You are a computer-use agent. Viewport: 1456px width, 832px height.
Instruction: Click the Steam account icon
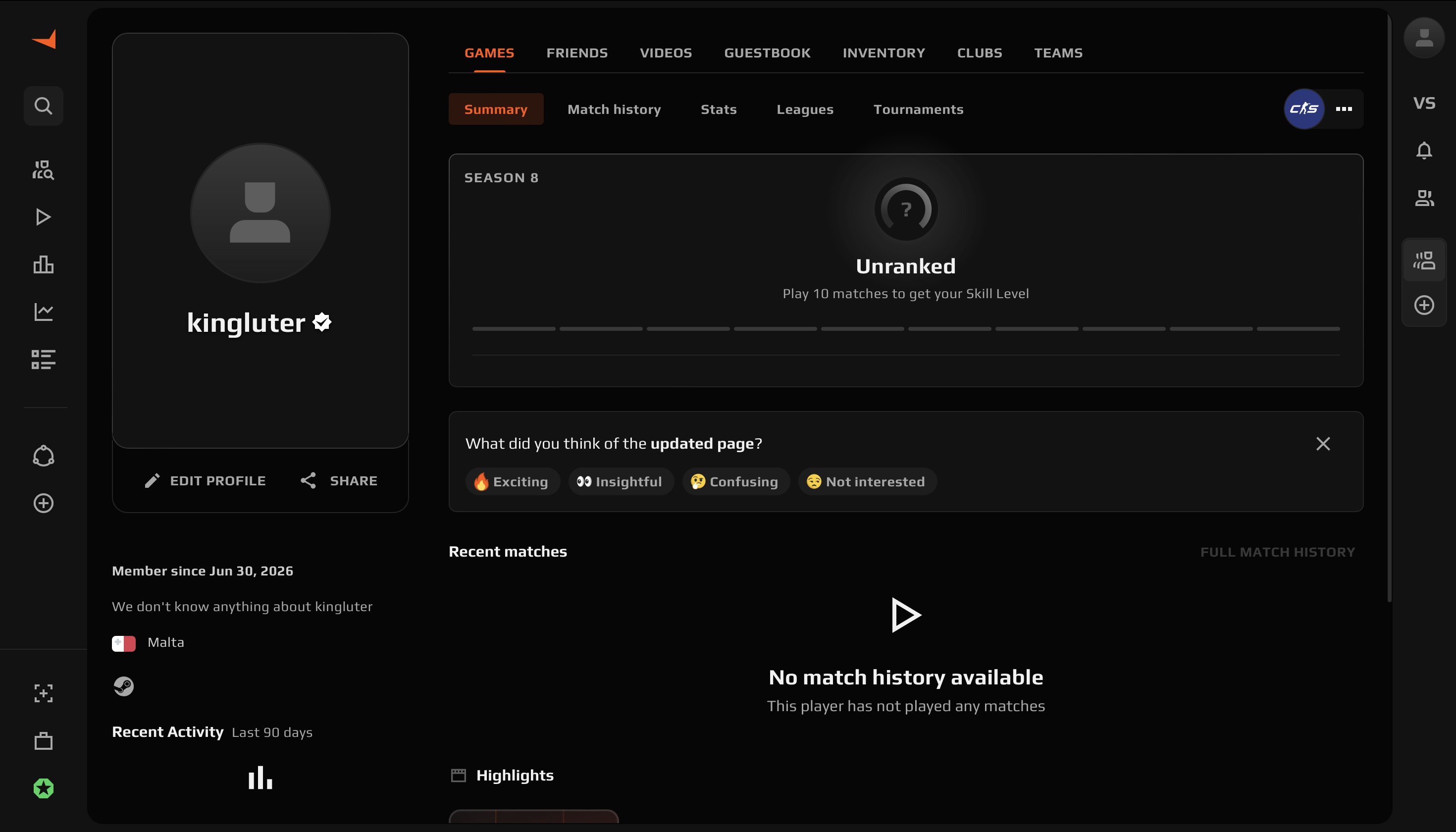click(x=123, y=686)
